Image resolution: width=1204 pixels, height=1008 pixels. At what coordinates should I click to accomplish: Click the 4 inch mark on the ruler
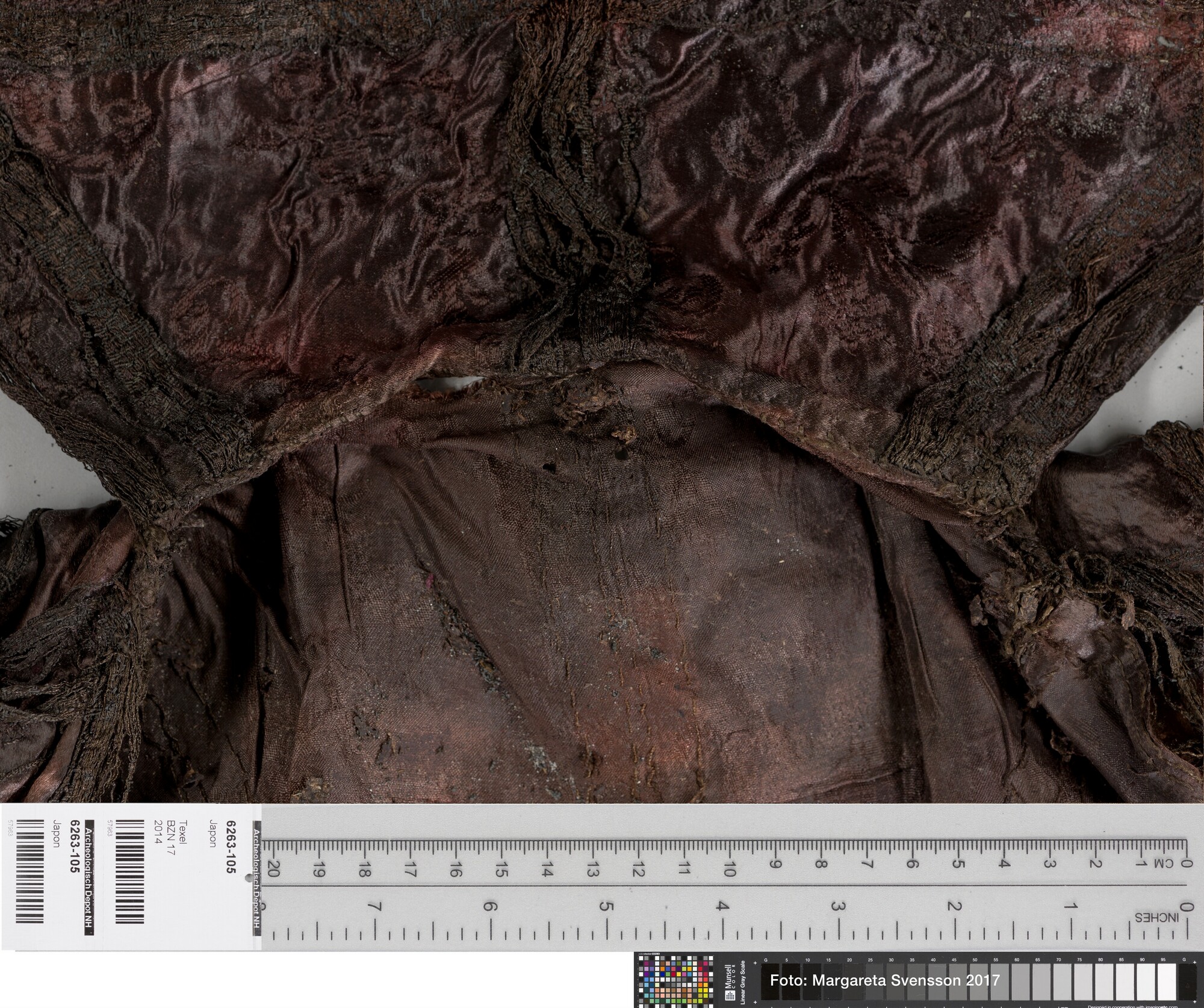722,906
